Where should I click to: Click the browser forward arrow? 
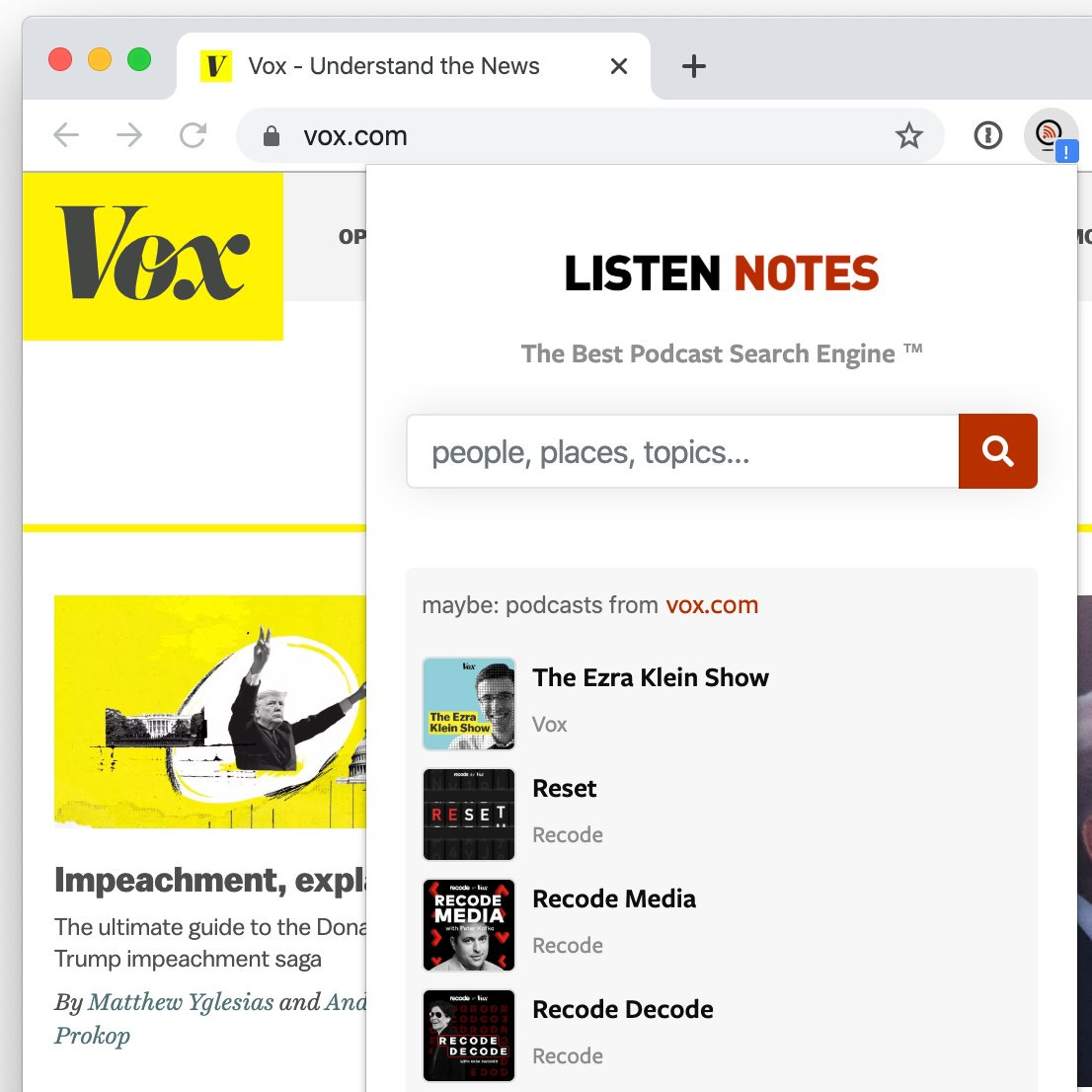129,135
